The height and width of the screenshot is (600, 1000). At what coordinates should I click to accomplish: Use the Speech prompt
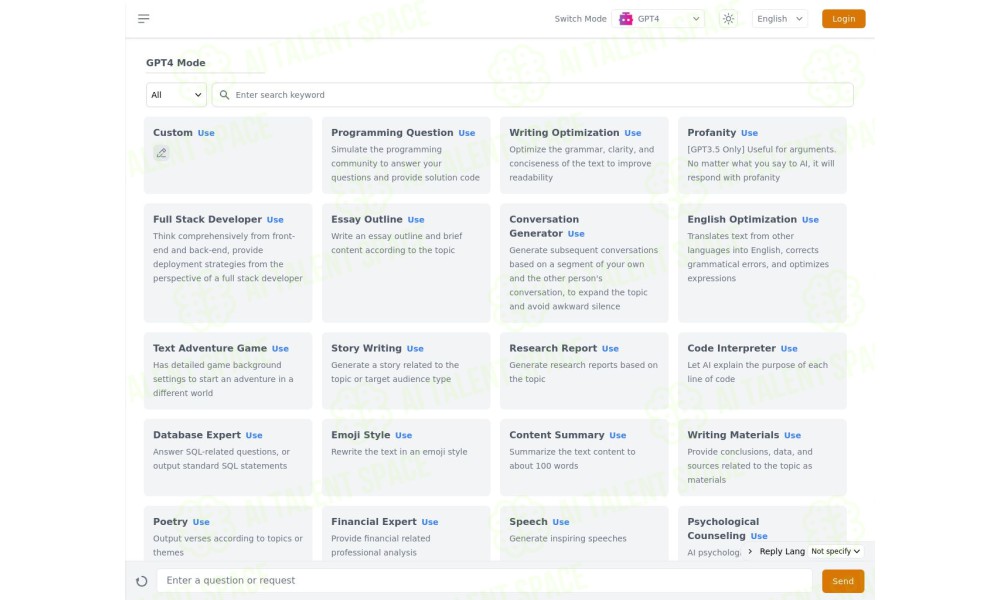tap(561, 522)
